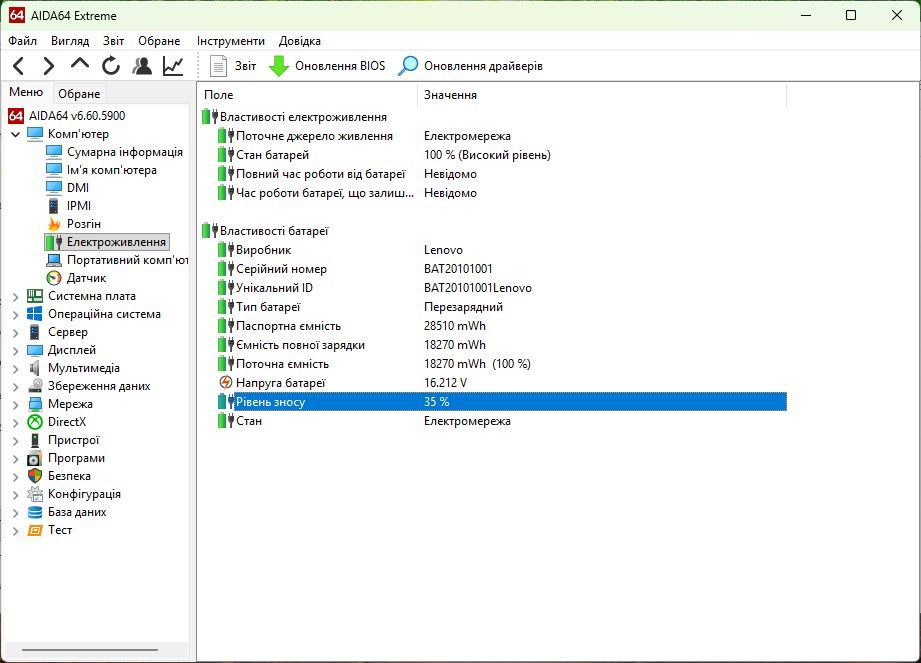Screen dimensions: 921x663
Task: Open the Довідка menu
Action: tap(300, 41)
